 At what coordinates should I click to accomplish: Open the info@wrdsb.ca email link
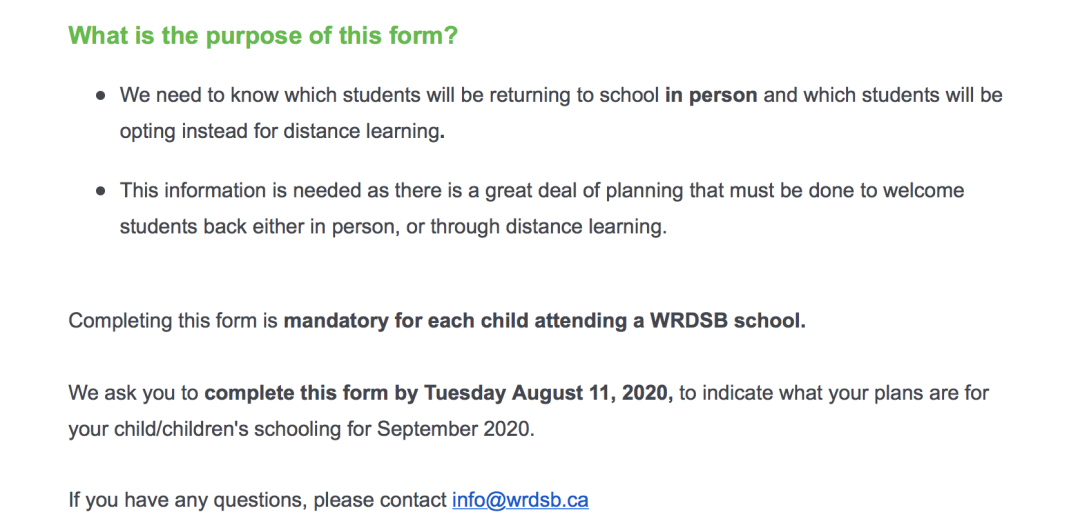click(x=520, y=500)
